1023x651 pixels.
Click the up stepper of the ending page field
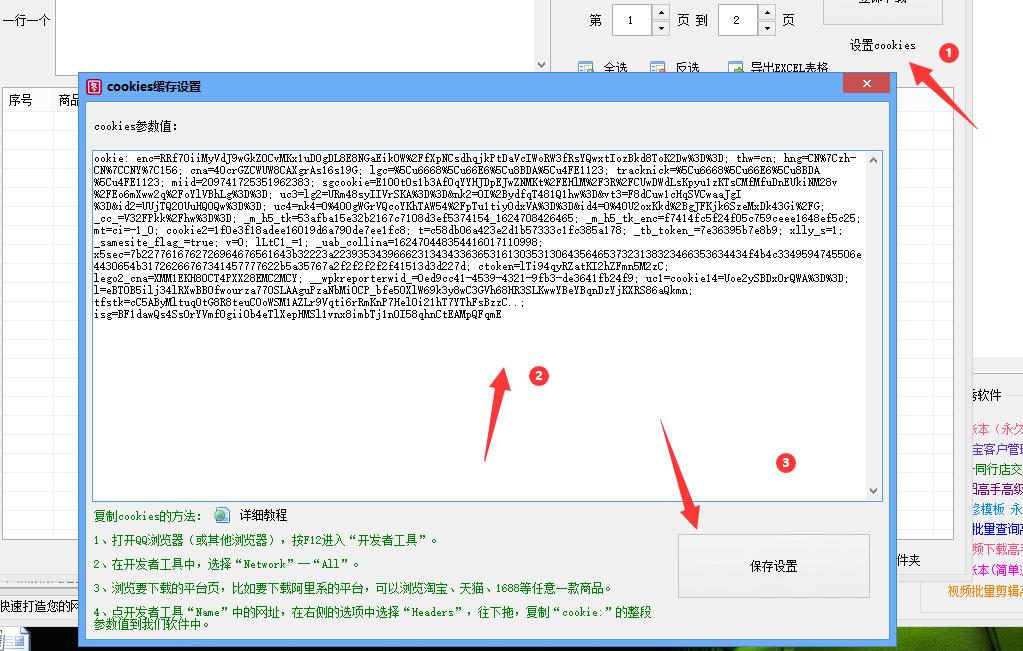tap(766, 14)
